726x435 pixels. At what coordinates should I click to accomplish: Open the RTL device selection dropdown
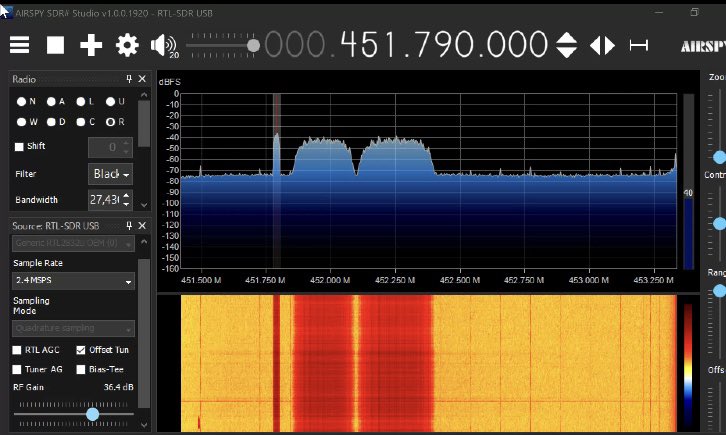pos(73,243)
